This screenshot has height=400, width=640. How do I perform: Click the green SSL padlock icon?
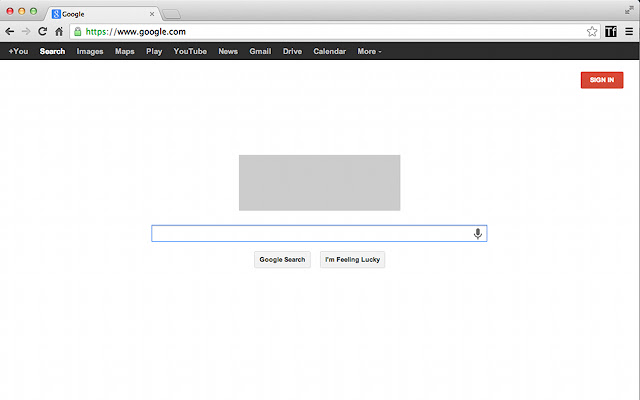(78, 31)
